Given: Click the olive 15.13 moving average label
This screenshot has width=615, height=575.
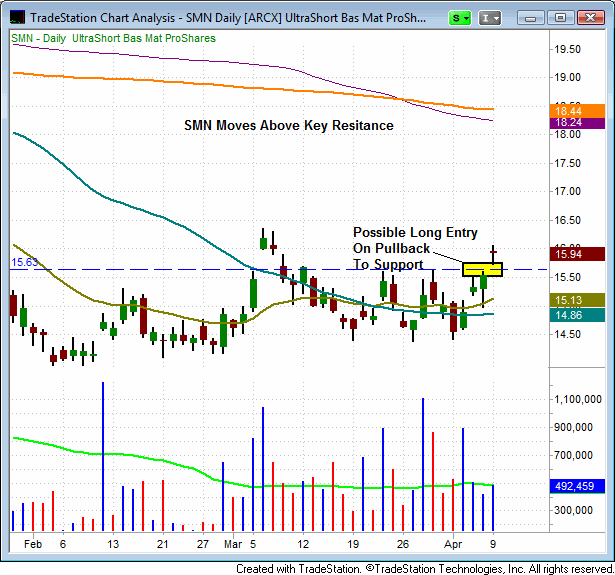Looking at the screenshot, I should click(577, 300).
